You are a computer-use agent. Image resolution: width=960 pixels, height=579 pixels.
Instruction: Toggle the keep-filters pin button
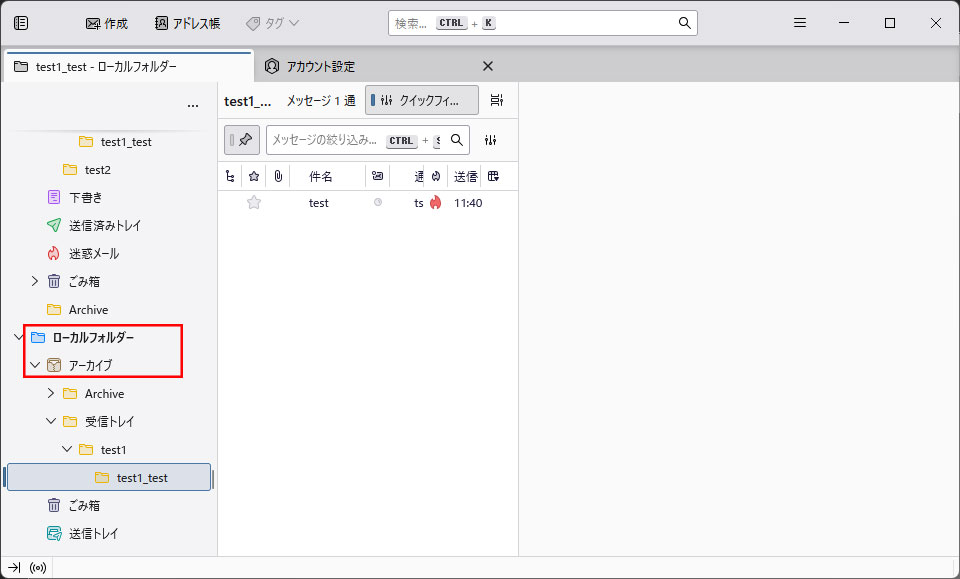[x=242, y=140]
